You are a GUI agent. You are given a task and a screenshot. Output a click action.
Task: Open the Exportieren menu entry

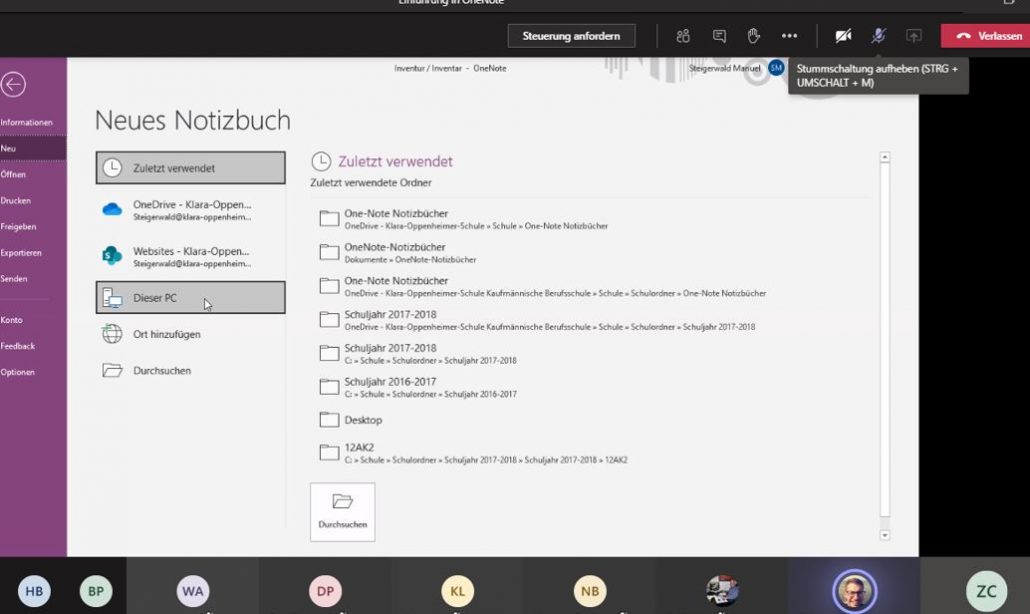(33, 252)
